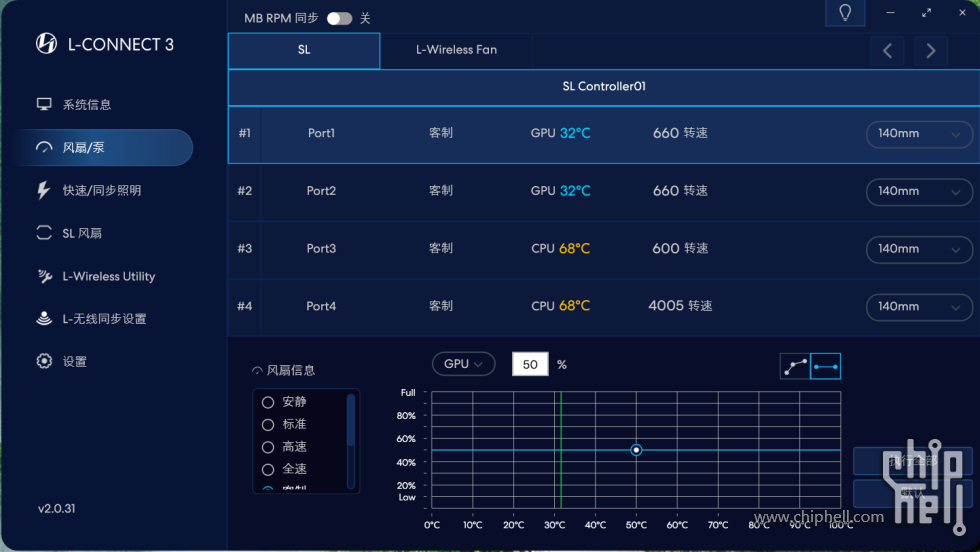Open L-Wireless Utility in the sidebar
This screenshot has width=980, height=552.
coord(109,276)
